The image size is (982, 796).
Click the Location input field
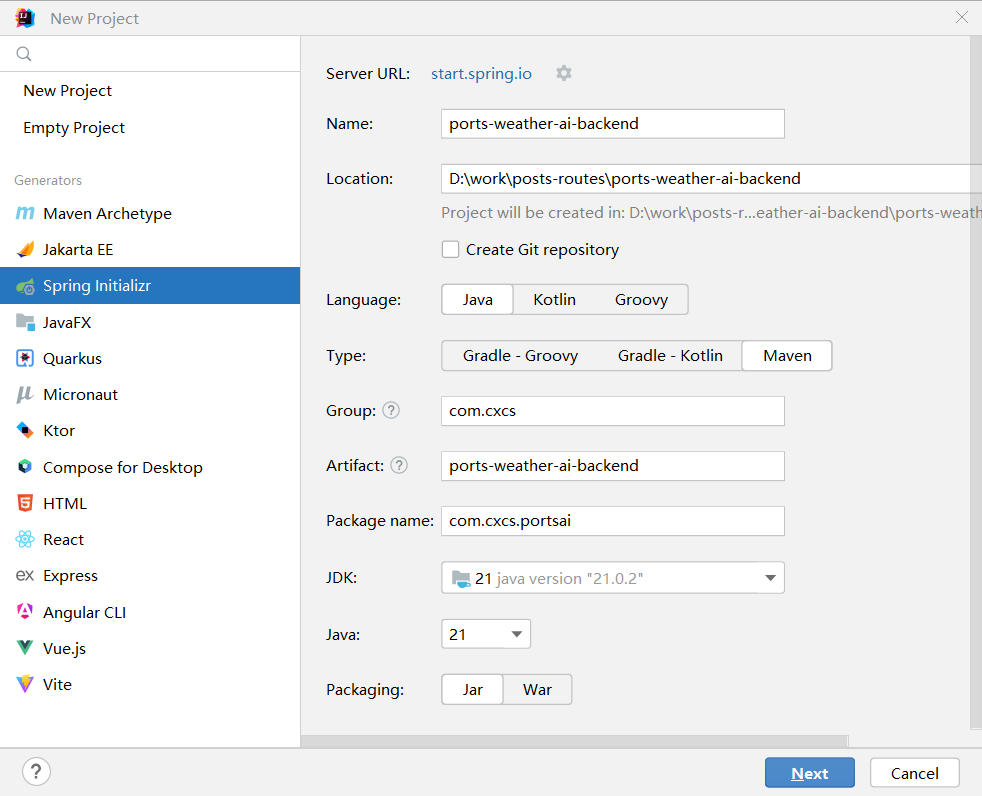click(711, 178)
